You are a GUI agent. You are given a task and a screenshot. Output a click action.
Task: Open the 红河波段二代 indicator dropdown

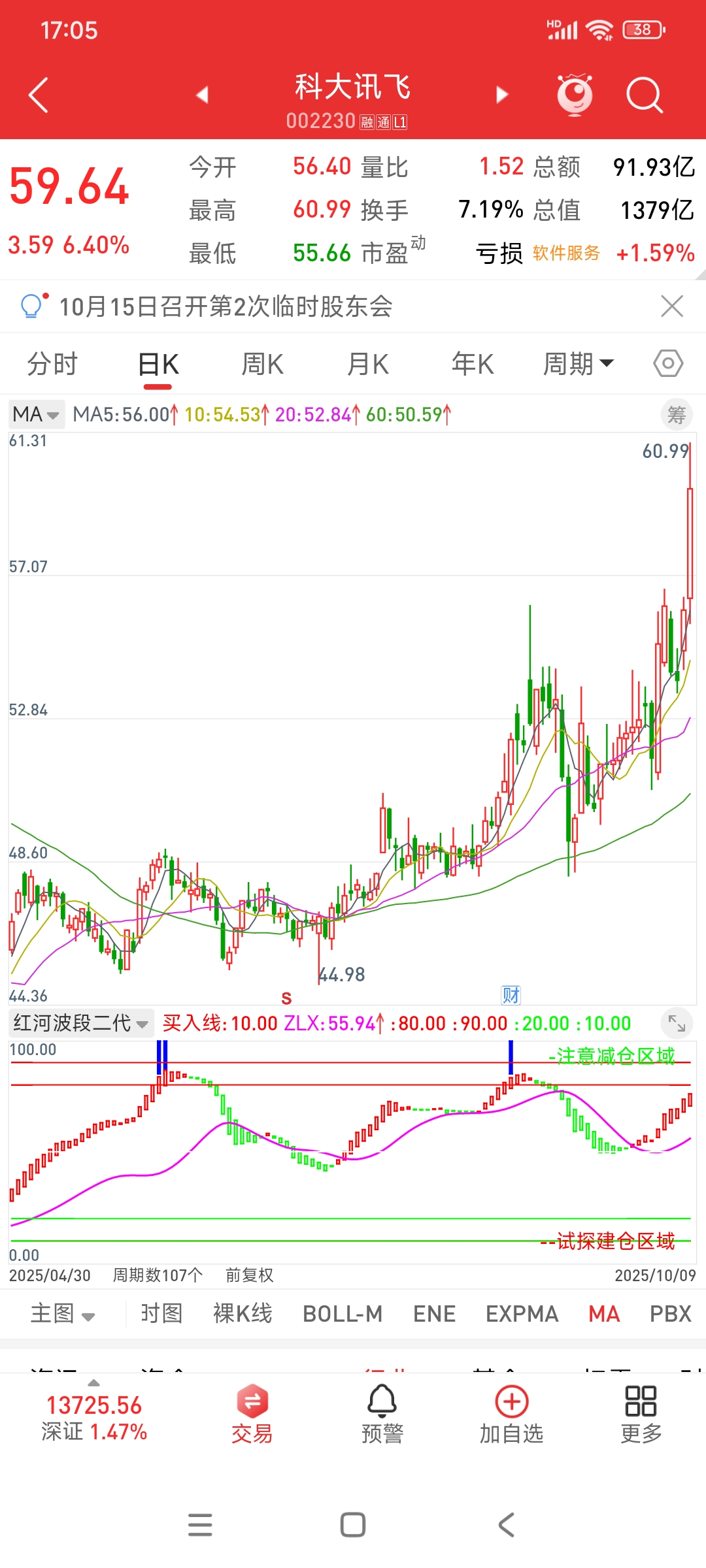point(81,1023)
